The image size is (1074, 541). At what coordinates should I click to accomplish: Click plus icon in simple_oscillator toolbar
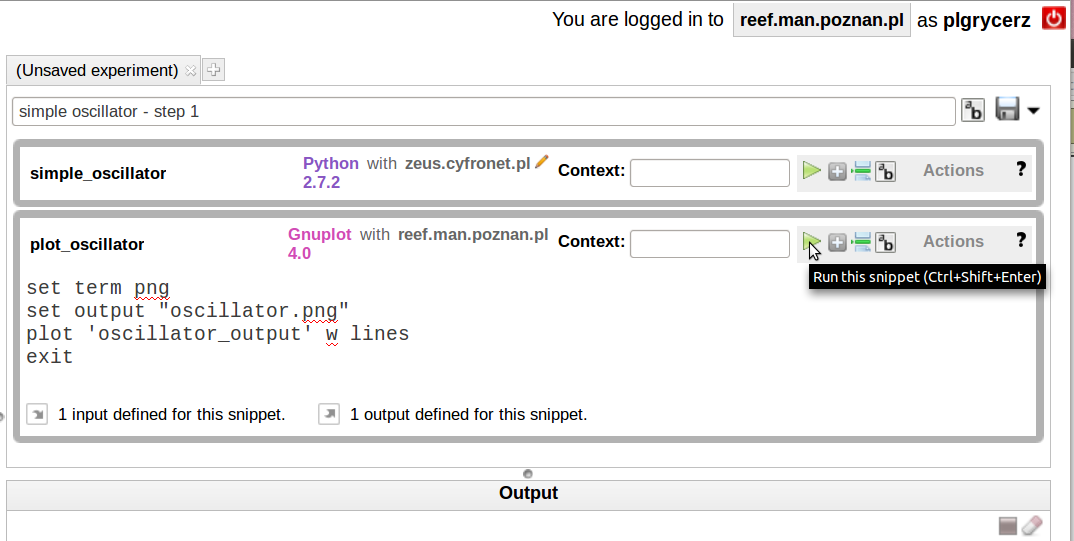837,171
